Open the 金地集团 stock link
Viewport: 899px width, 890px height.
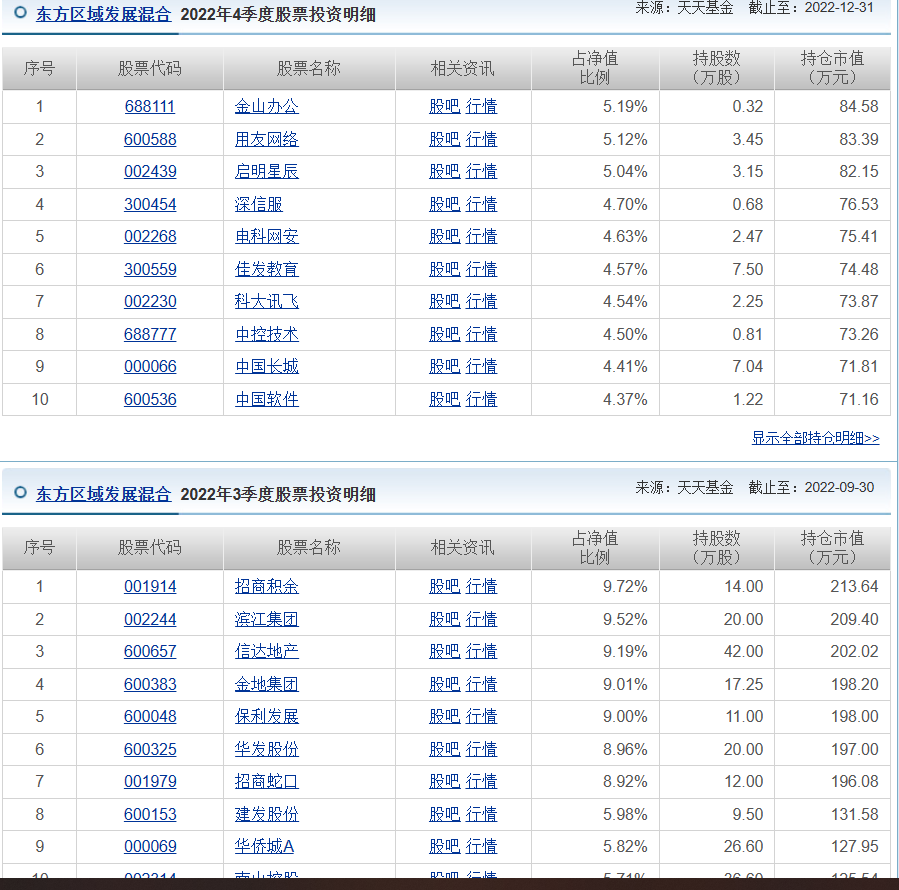tap(267, 684)
